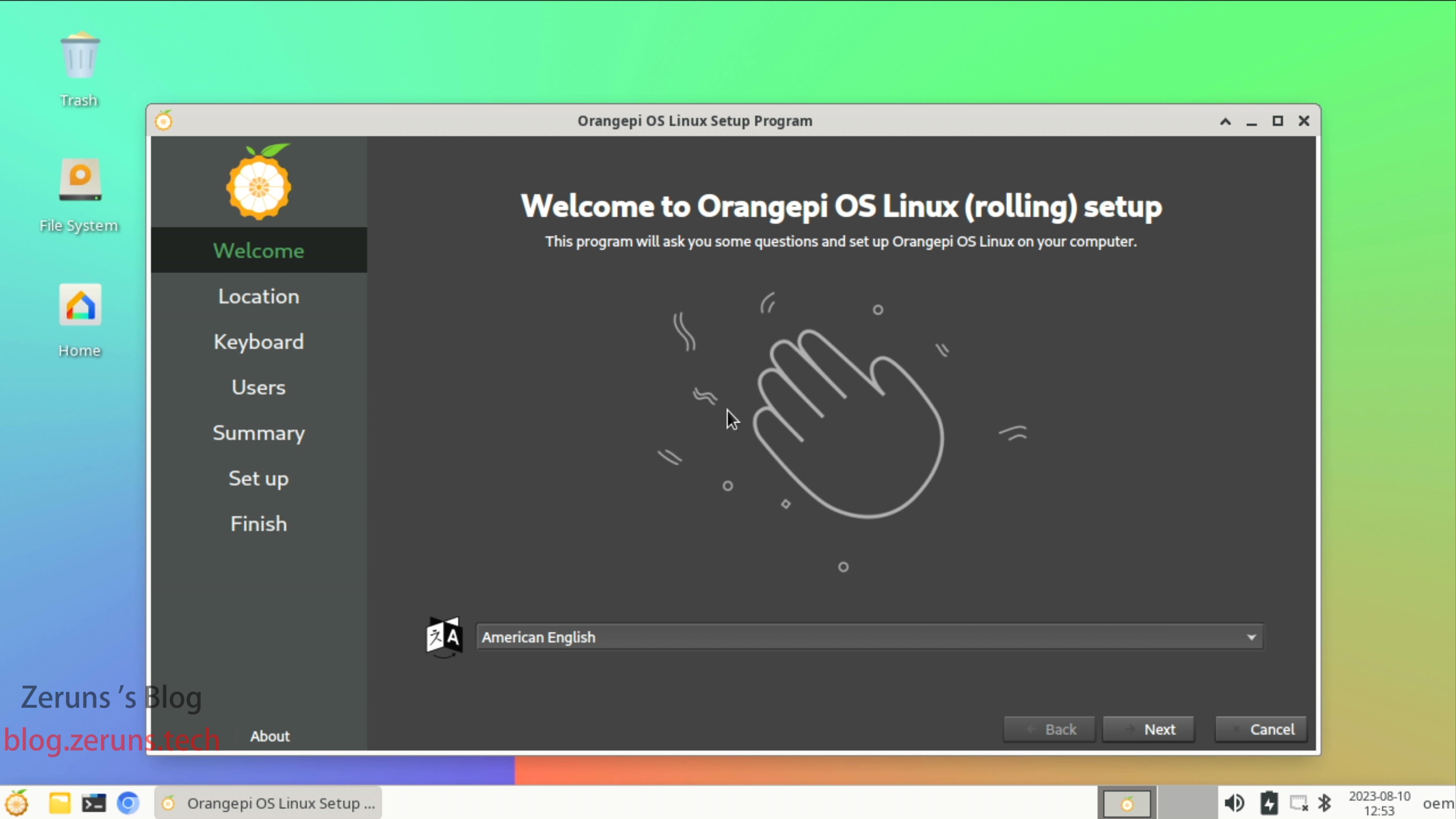1456x819 pixels.
Task: Open the Chromium browser from taskbar
Action: tap(128, 803)
